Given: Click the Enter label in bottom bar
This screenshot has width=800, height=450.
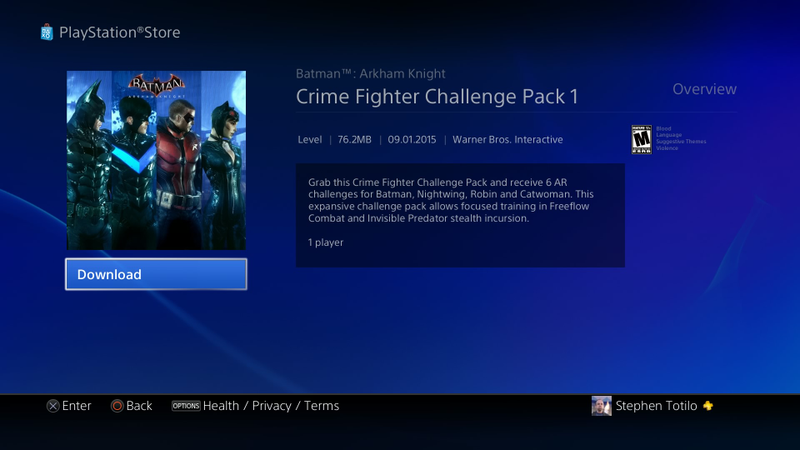Looking at the screenshot, I should (77, 406).
